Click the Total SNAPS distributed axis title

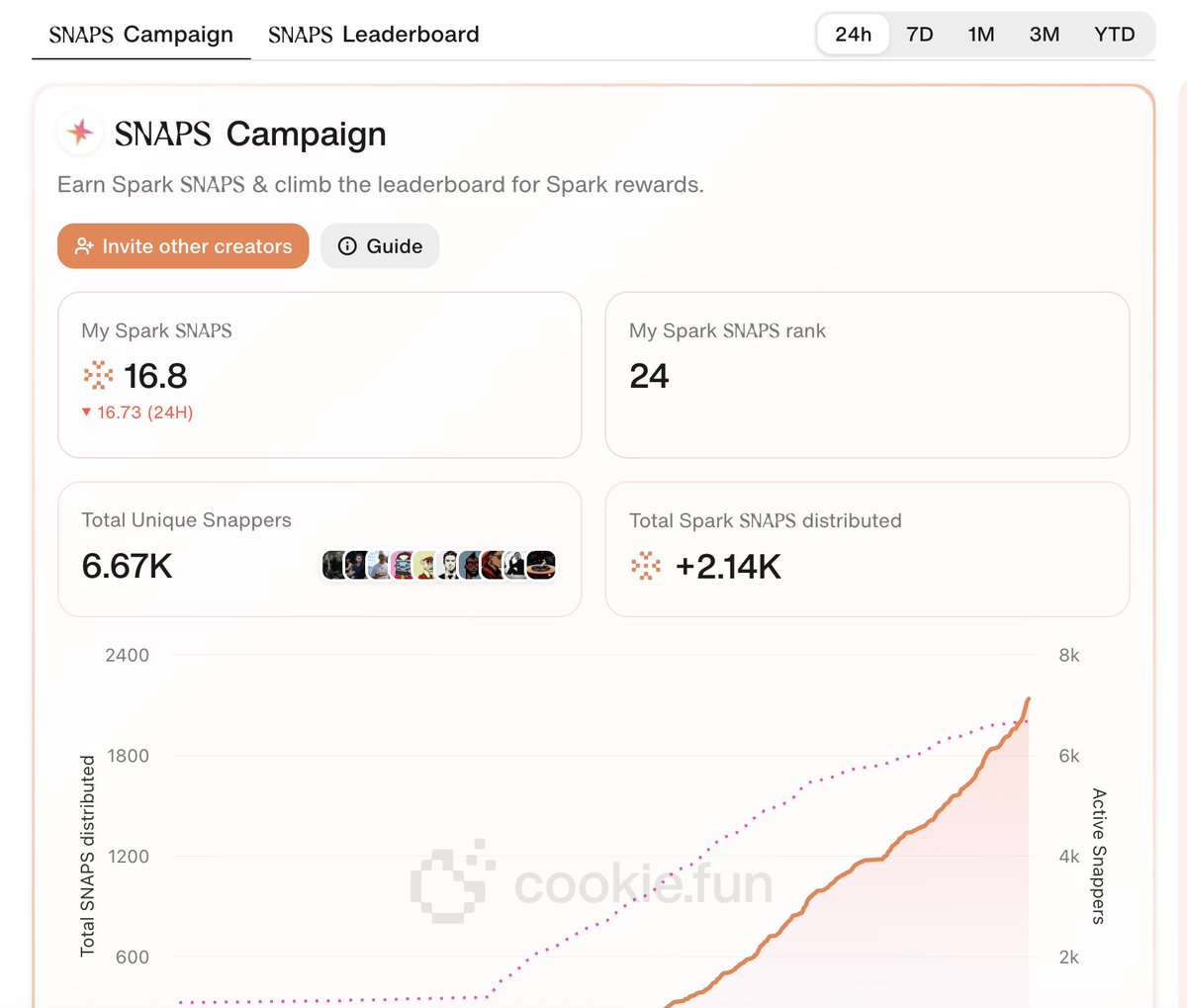[x=87, y=856]
